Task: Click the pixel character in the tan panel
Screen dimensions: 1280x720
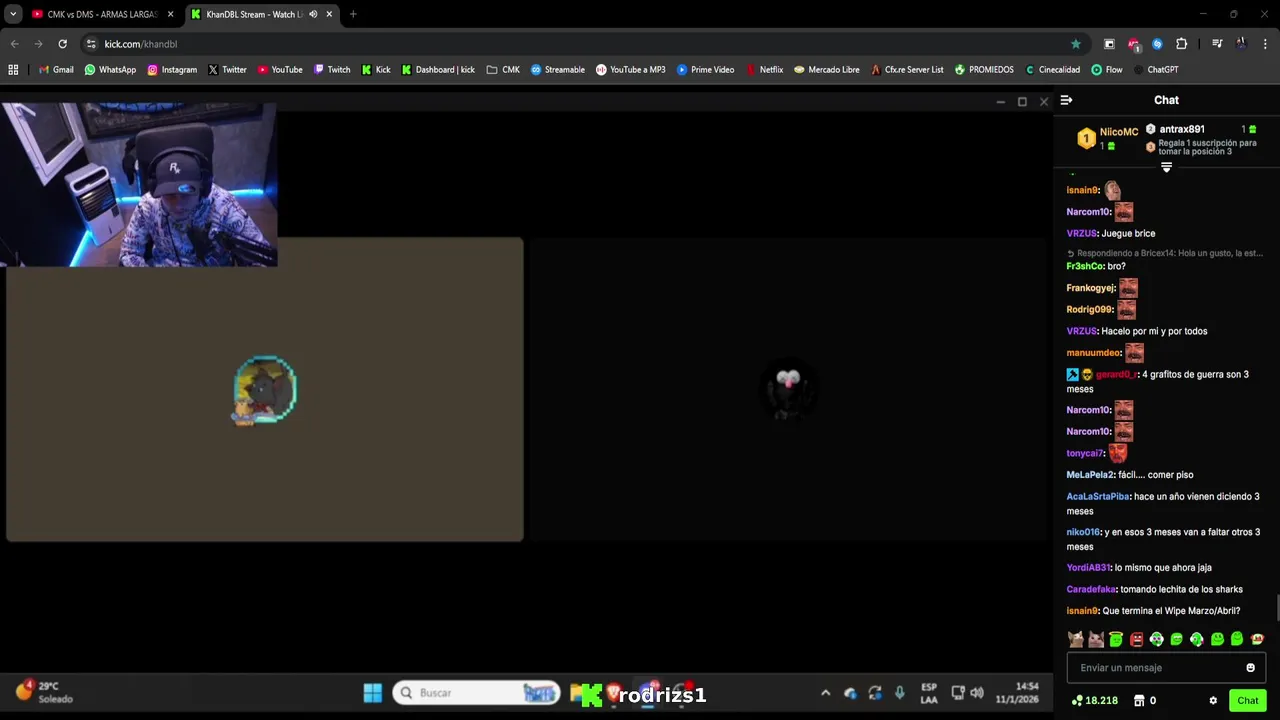Action: [265, 390]
